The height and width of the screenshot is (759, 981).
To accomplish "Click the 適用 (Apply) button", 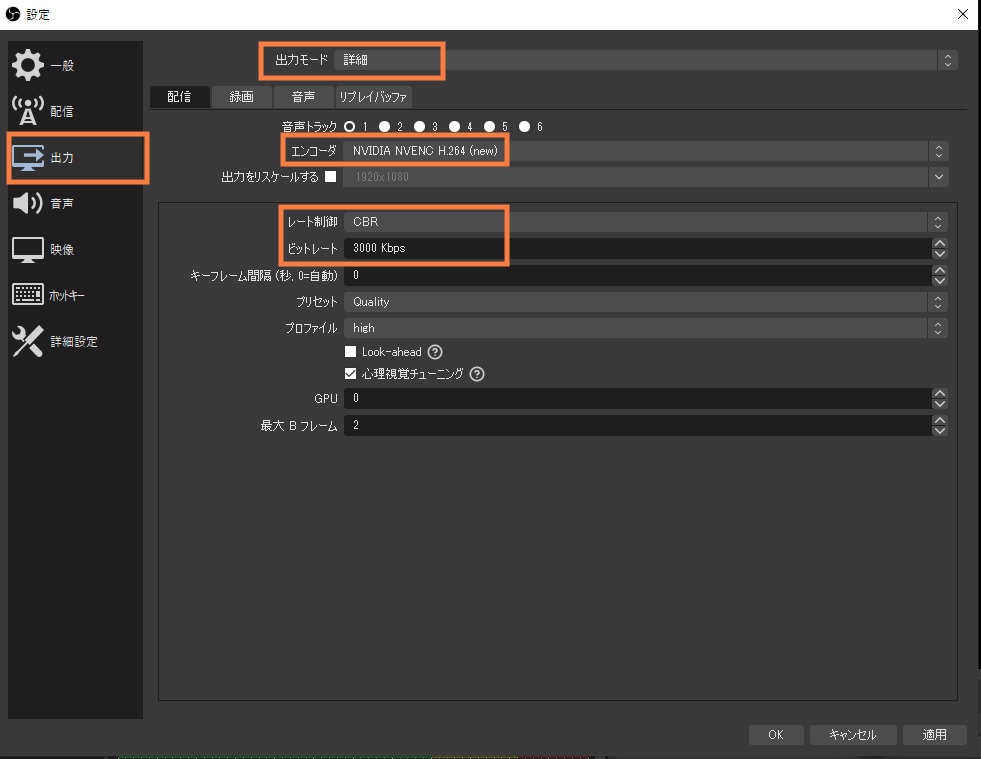I will click(934, 735).
